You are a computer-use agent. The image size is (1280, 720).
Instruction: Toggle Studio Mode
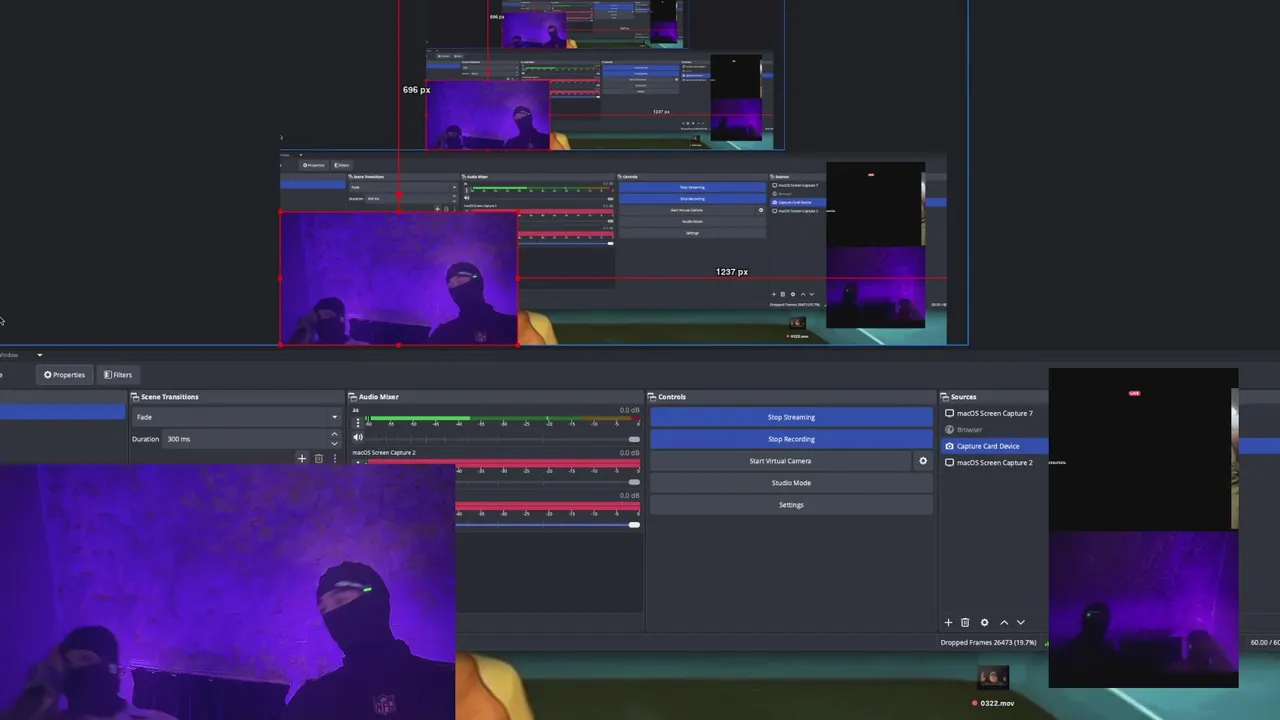click(791, 483)
